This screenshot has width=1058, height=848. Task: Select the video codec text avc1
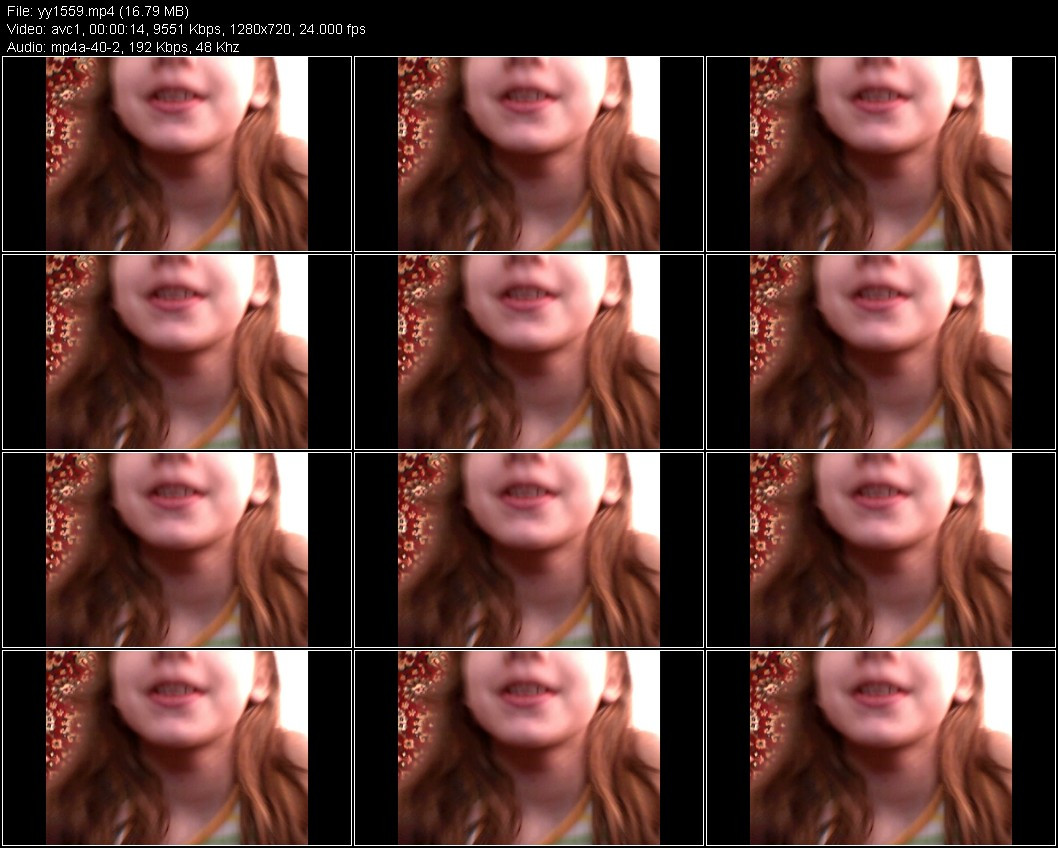click(65, 29)
